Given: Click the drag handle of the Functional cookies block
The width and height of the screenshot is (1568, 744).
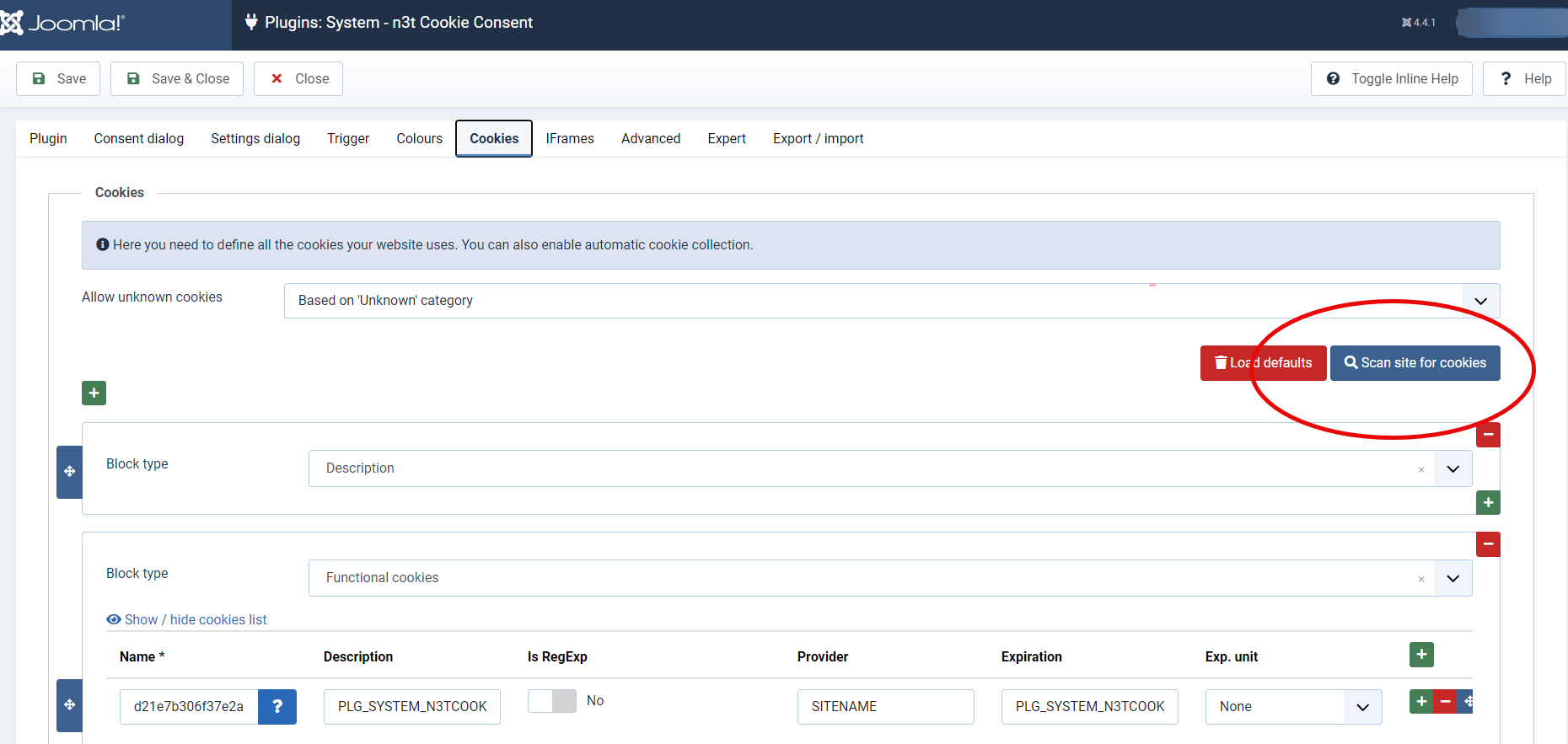Looking at the screenshot, I should pyautogui.click(x=69, y=704).
